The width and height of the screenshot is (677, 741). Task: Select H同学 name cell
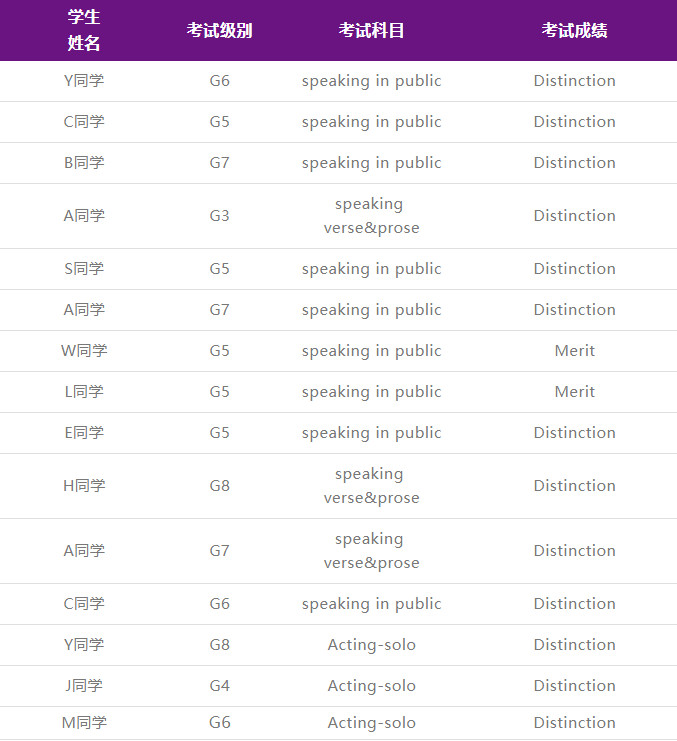click(x=84, y=486)
